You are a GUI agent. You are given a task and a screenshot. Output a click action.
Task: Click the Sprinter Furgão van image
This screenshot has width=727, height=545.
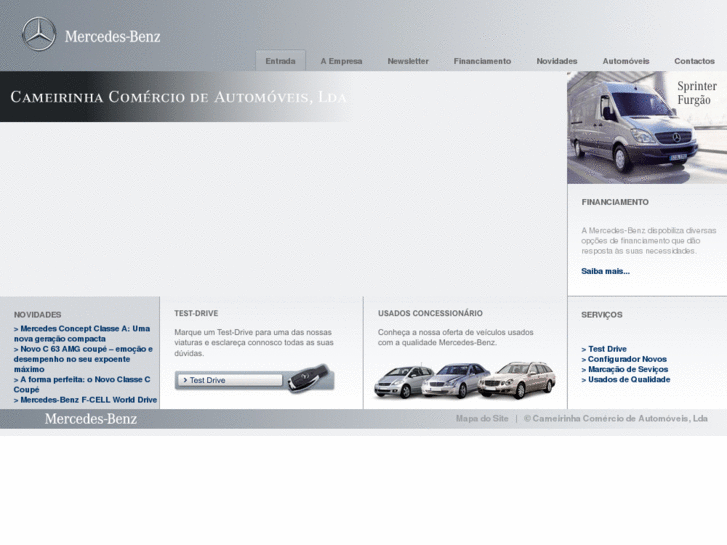647,128
